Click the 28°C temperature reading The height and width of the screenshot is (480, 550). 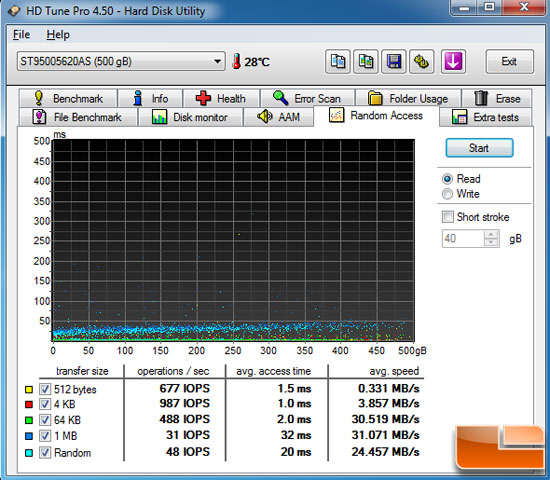click(257, 62)
